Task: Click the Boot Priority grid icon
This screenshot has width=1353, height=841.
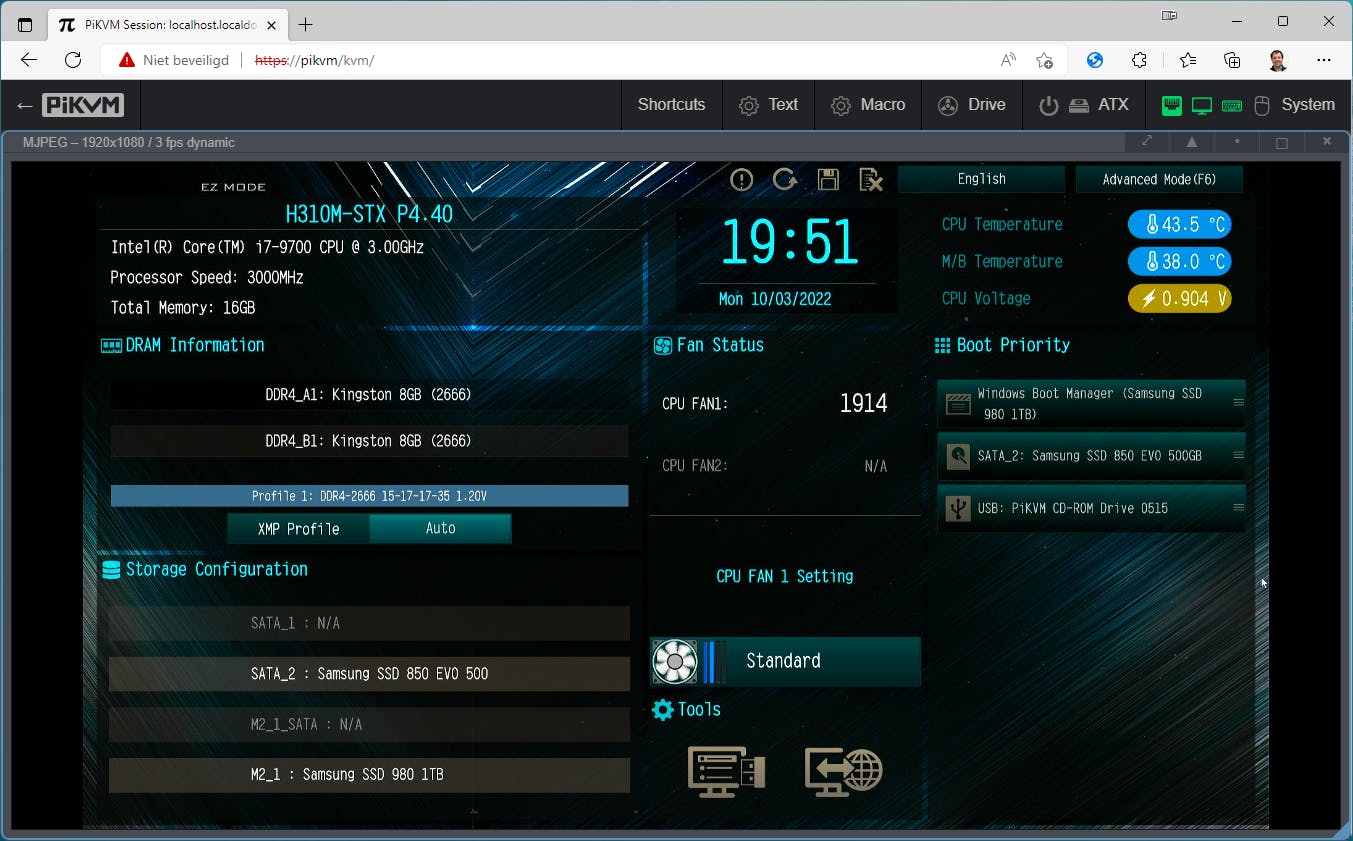Action: point(942,345)
